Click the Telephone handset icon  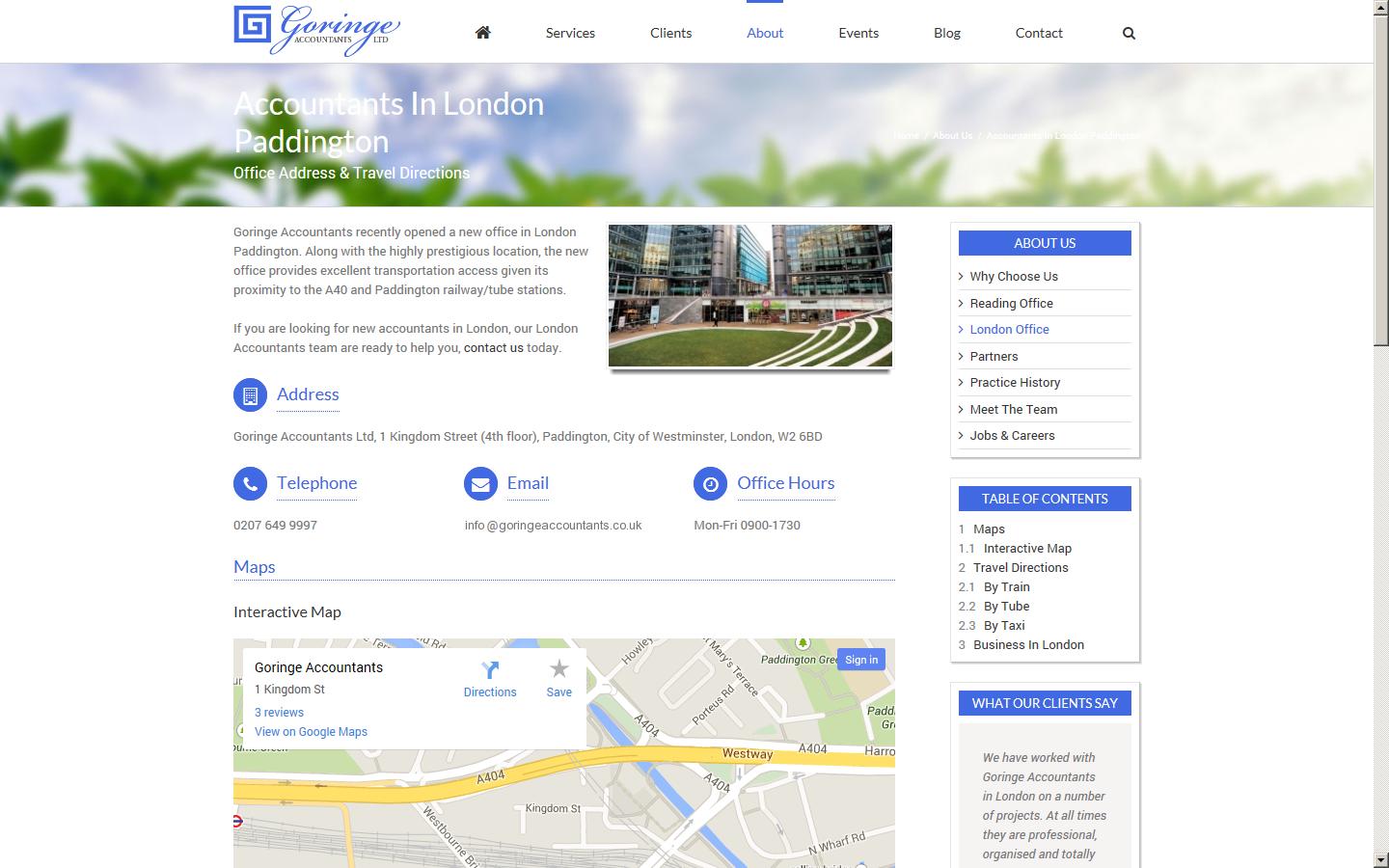(x=250, y=483)
